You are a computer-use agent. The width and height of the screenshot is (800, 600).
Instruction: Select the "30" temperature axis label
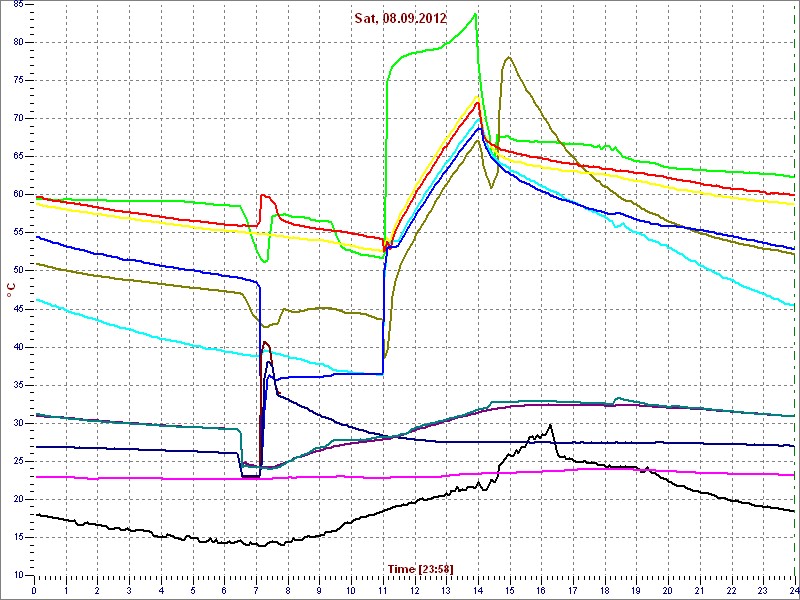[18, 423]
